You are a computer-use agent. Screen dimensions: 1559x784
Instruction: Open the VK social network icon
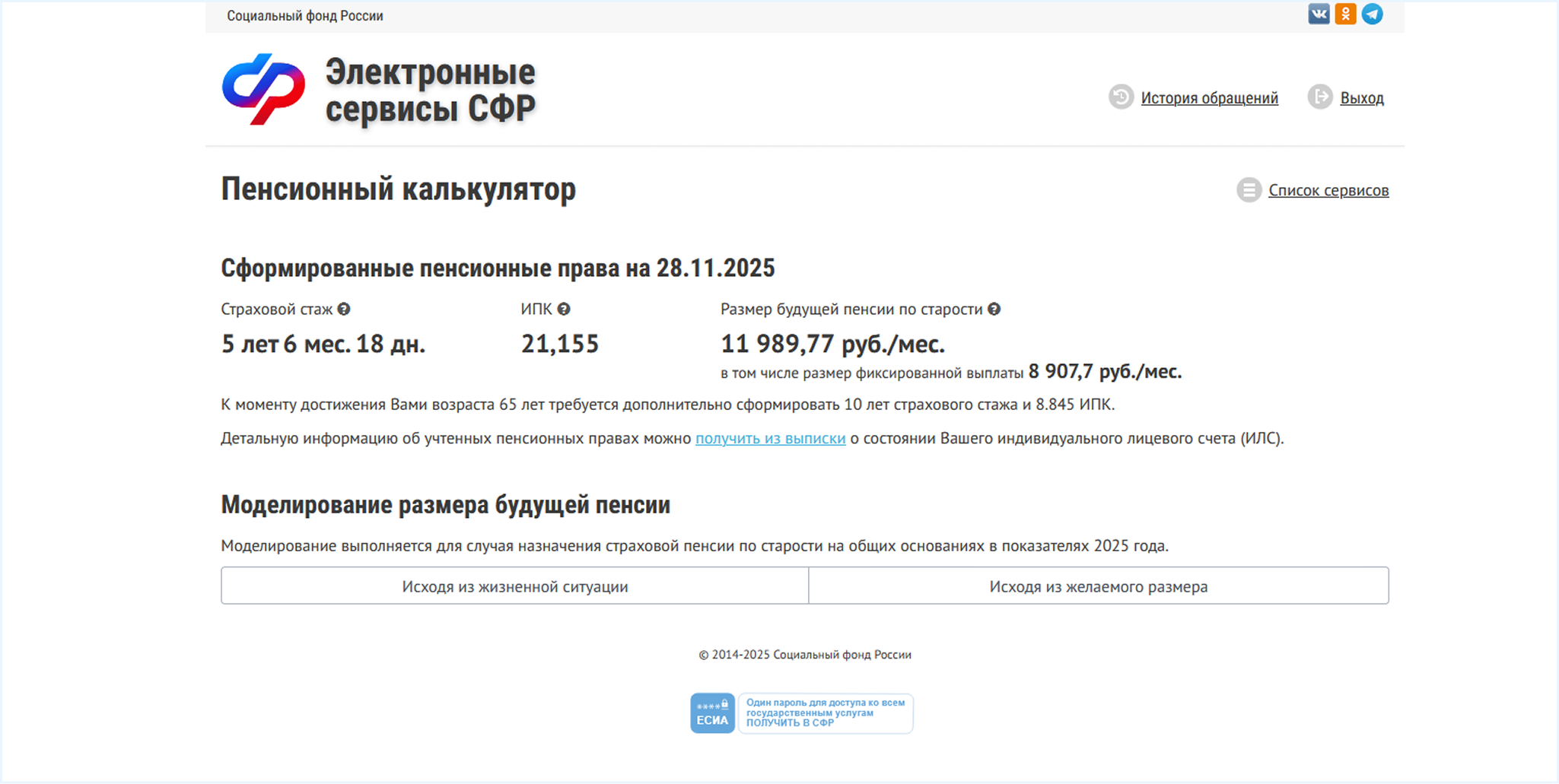(x=1319, y=14)
